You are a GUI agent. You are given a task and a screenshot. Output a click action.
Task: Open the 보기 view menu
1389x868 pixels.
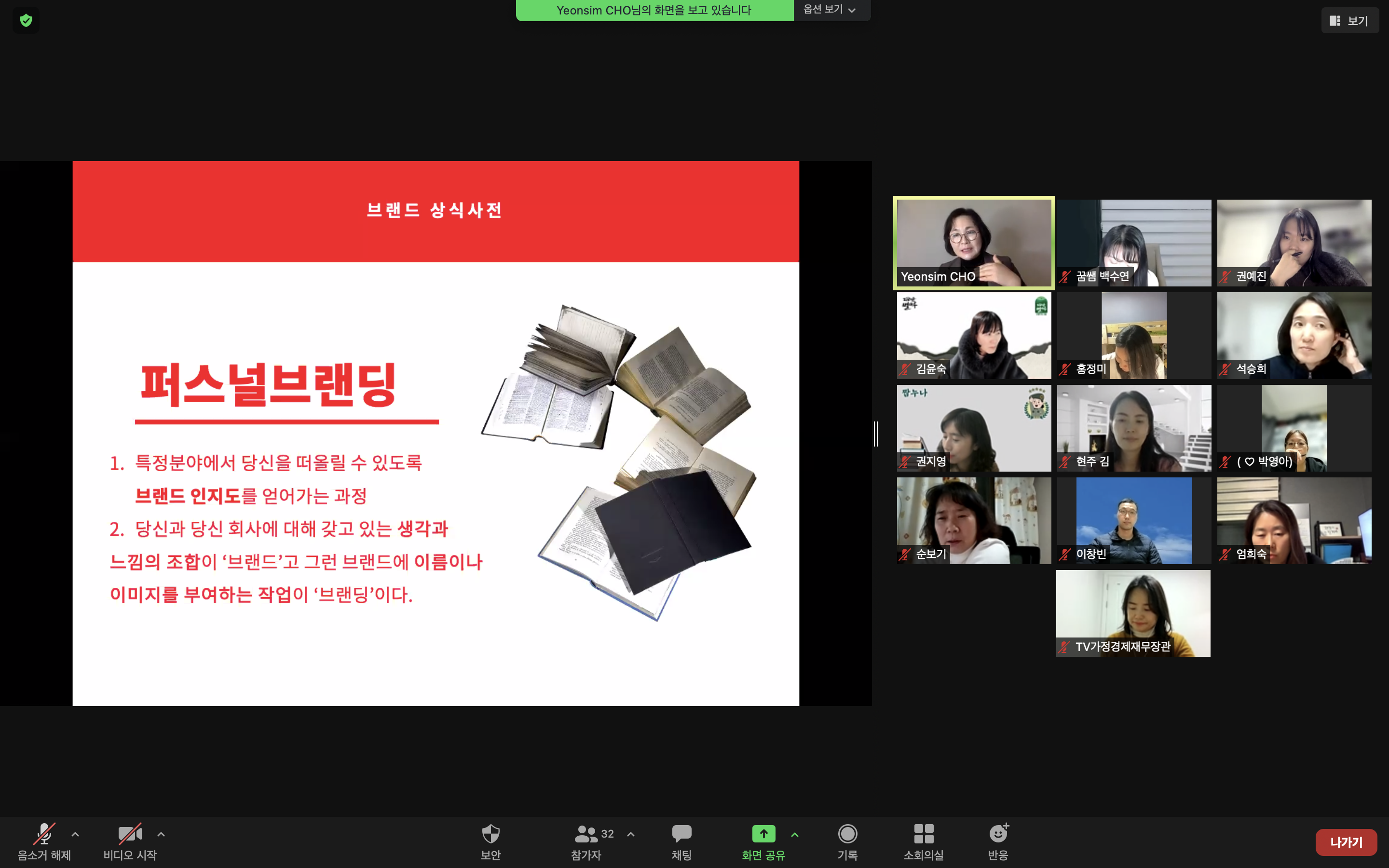coord(1349,21)
